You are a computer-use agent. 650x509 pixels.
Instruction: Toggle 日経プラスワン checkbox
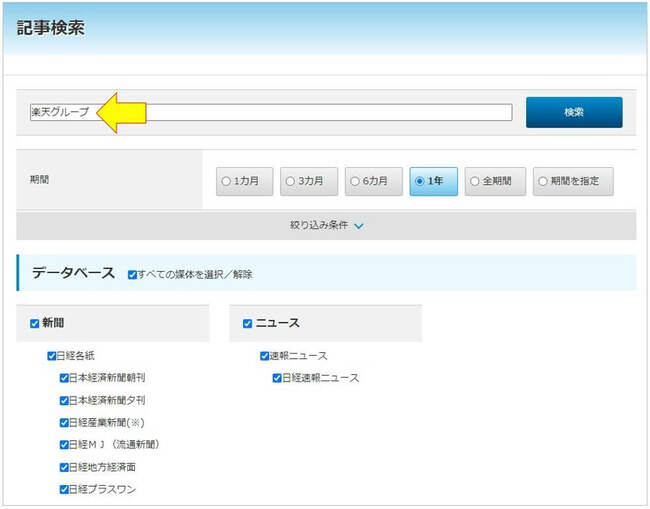[64, 490]
